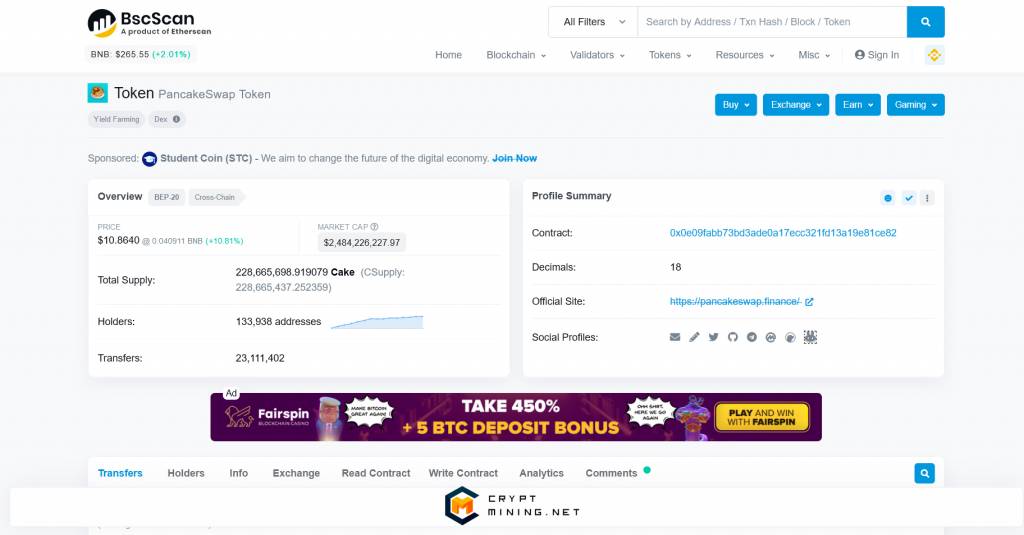Click the Market Cap help question icon
This screenshot has width=1024, height=535.
374,227
